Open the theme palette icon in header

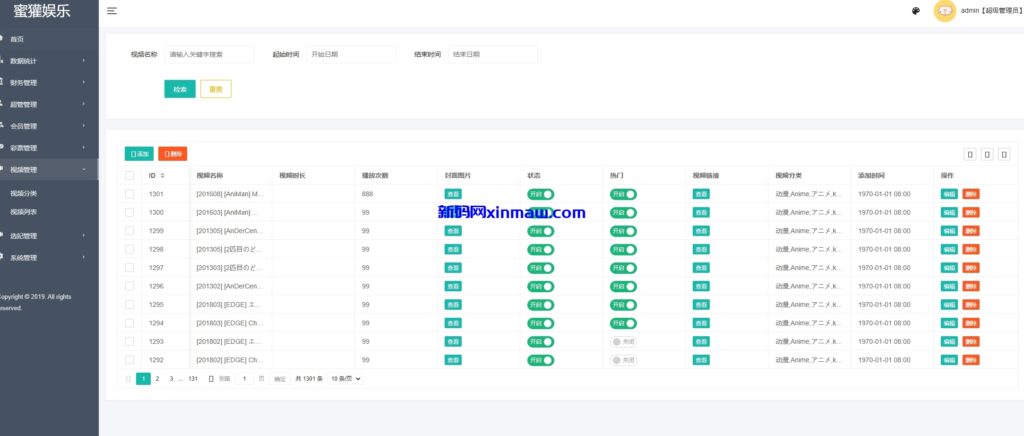tap(915, 11)
